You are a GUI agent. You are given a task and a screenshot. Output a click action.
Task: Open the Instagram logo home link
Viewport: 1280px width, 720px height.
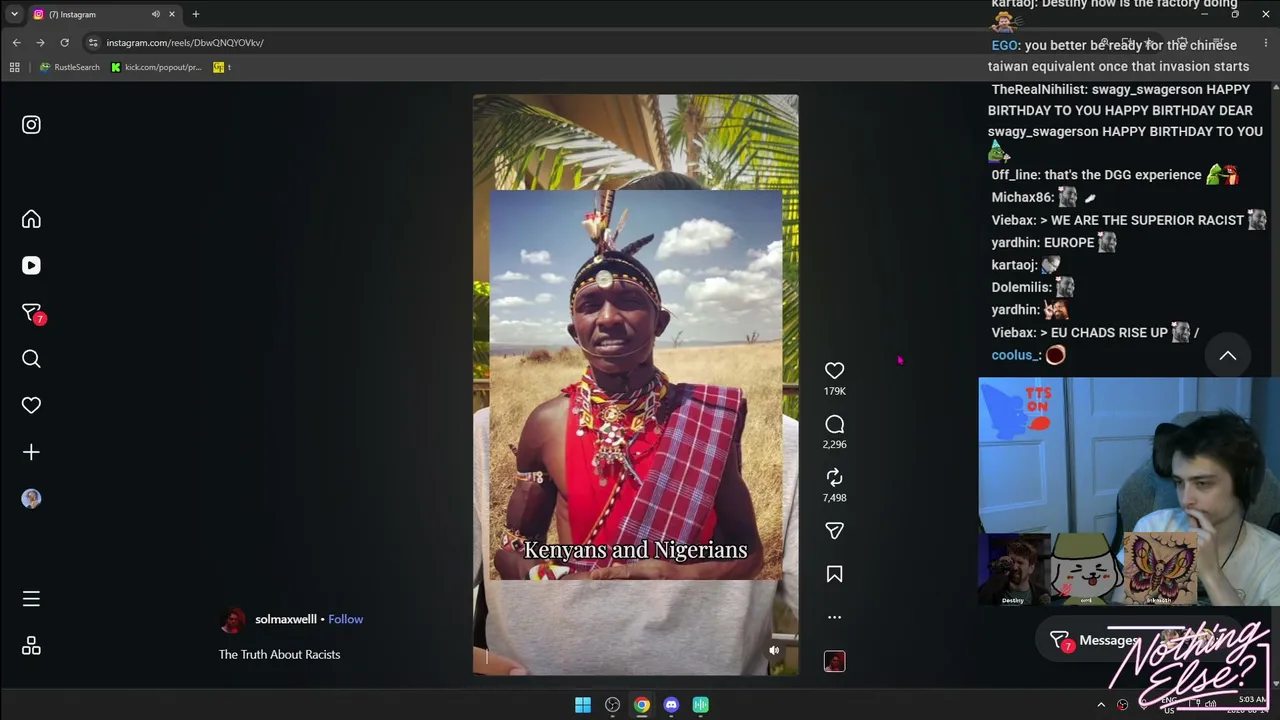31,125
